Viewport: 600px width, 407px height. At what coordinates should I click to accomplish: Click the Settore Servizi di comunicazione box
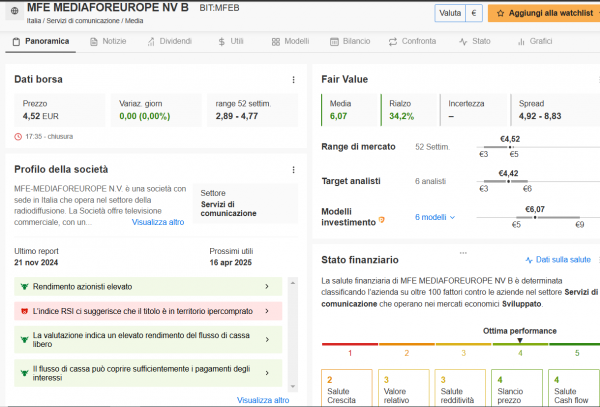coord(245,204)
